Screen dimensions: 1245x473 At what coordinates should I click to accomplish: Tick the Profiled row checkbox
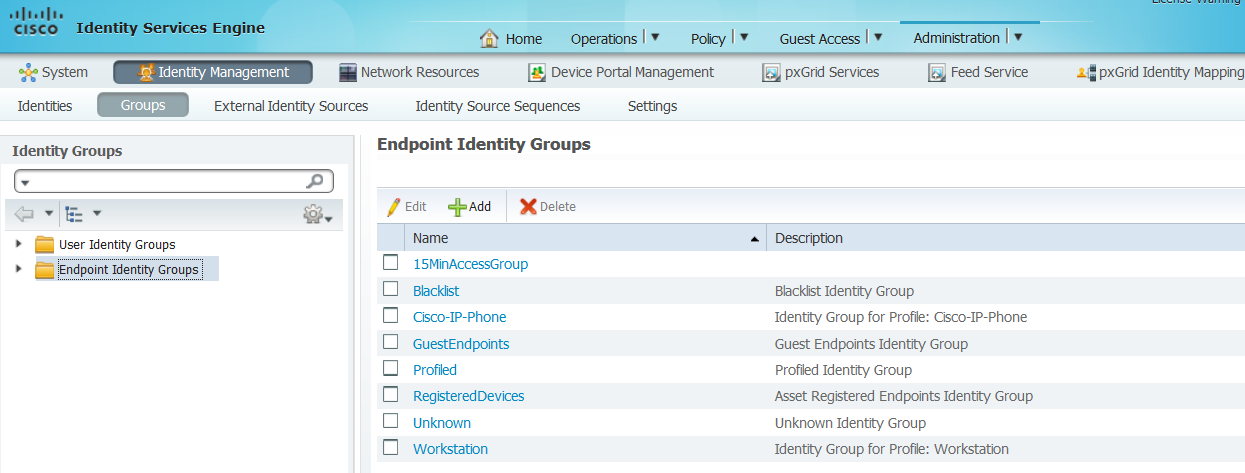tap(391, 368)
